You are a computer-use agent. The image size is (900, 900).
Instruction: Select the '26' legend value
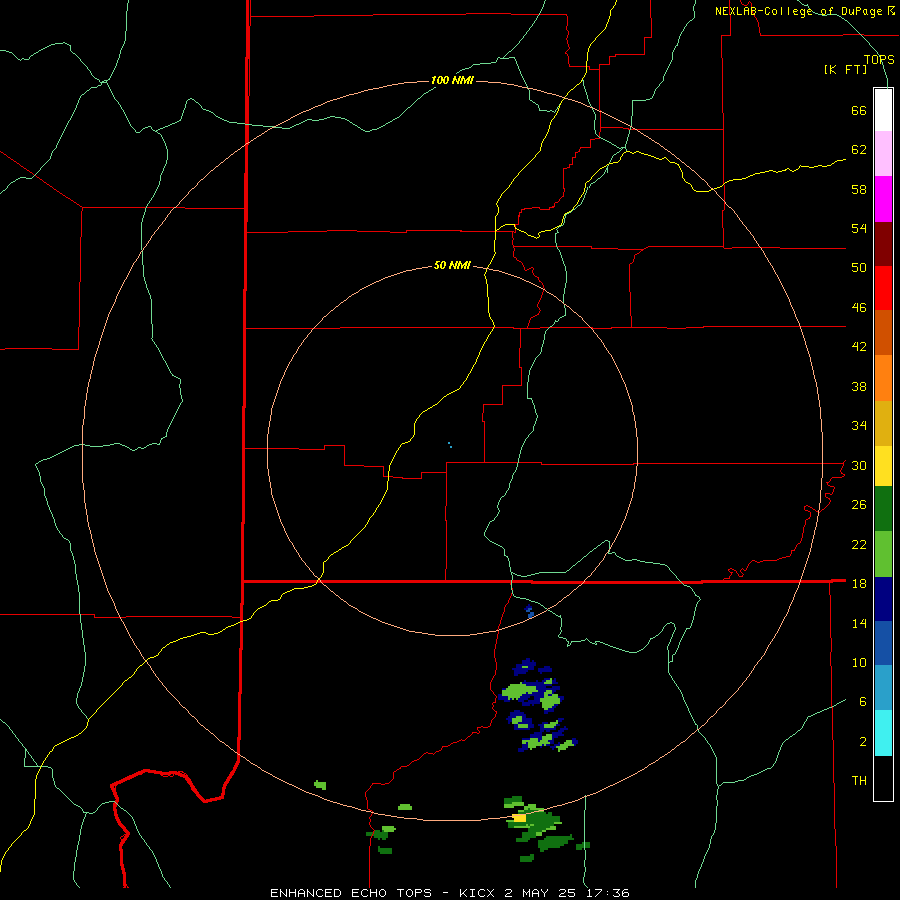[859, 505]
